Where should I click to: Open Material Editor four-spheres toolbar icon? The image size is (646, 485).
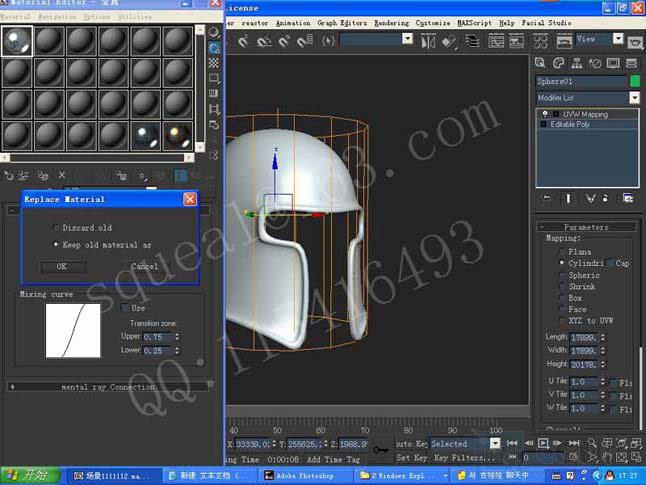pyautogui.click(x=540, y=41)
